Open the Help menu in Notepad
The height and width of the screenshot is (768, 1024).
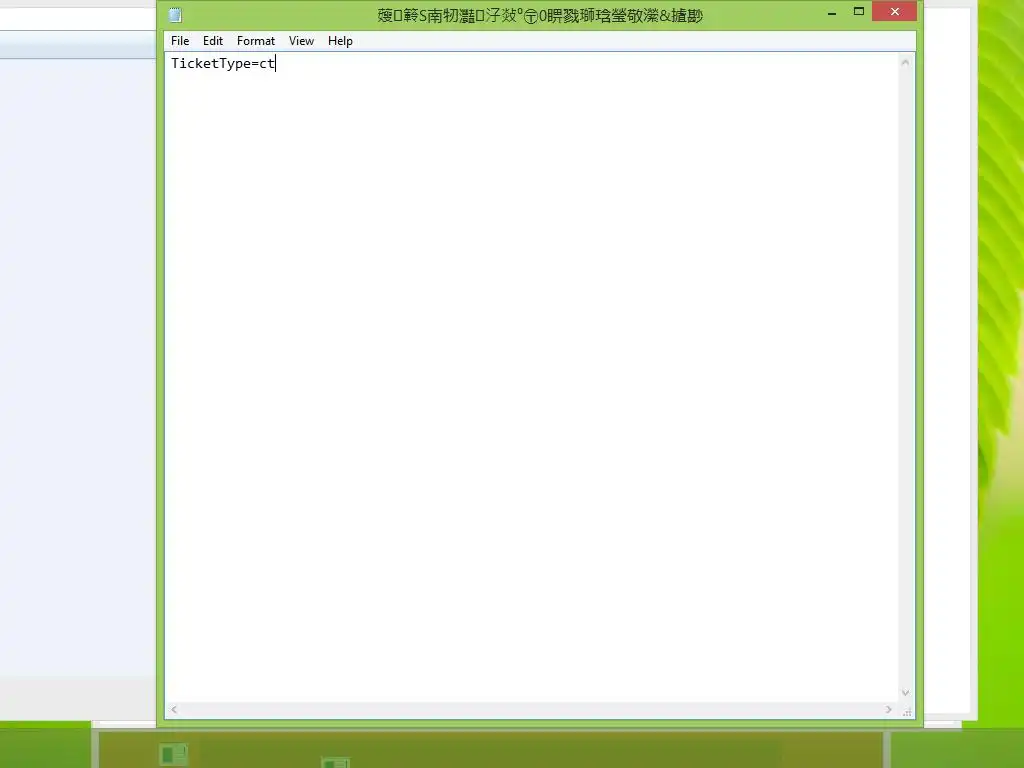tap(340, 40)
